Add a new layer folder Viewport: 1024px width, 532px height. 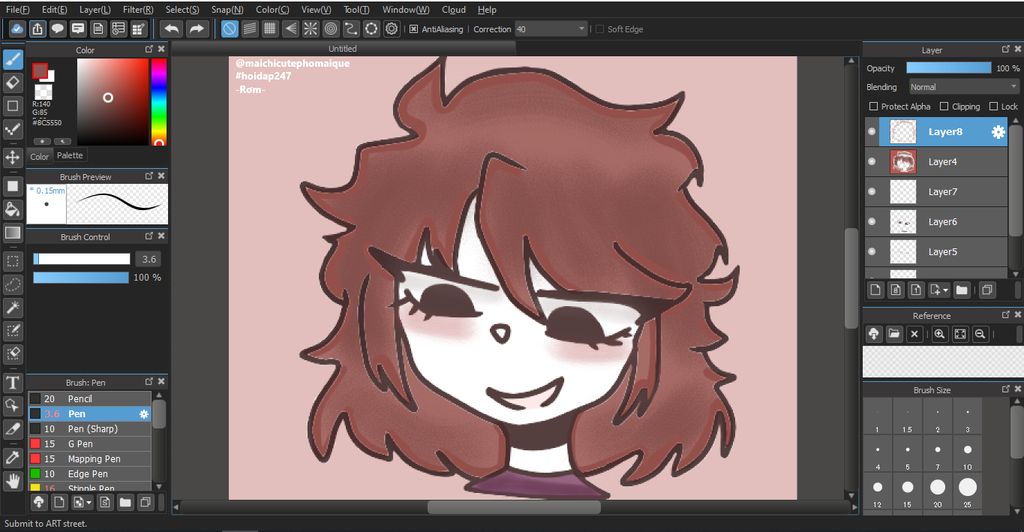pyautogui.click(x=961, y=290)
